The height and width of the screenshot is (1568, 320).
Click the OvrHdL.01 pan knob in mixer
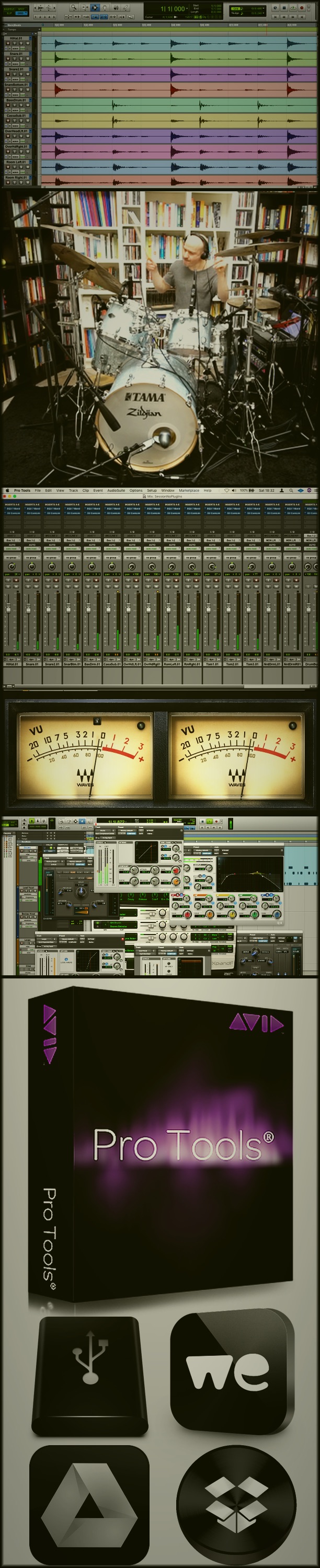132,567
